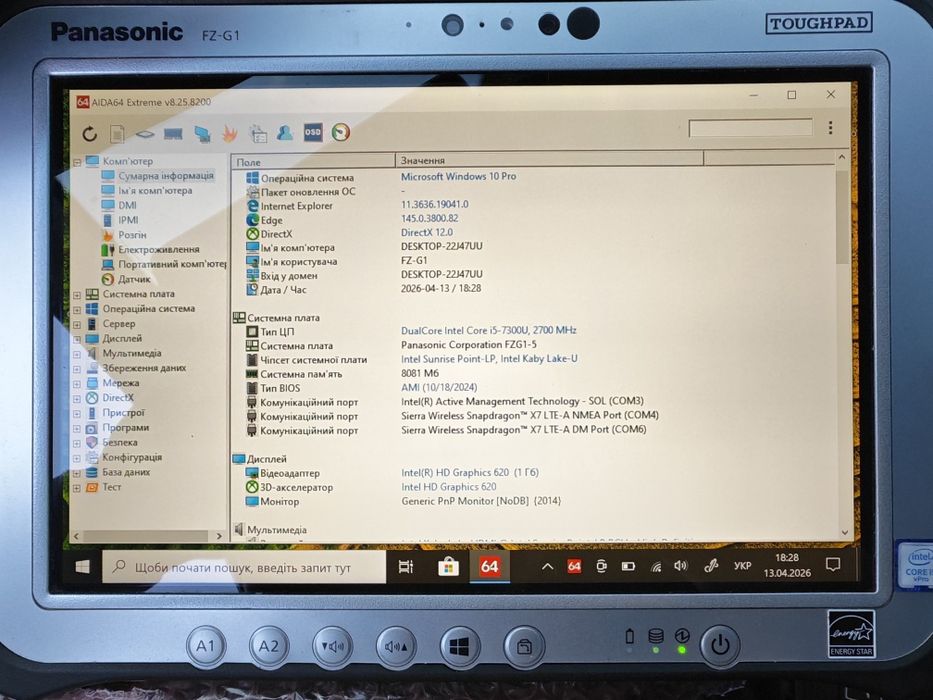Expand the DirectX tree node
The width and height of the screenshot is (933, 700).
coord(77,399)
